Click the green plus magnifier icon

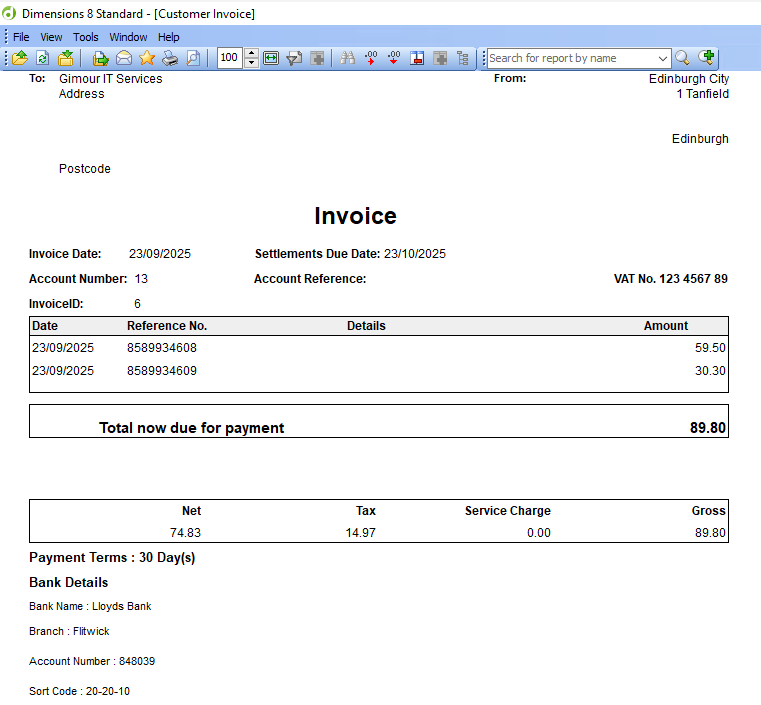707,58
